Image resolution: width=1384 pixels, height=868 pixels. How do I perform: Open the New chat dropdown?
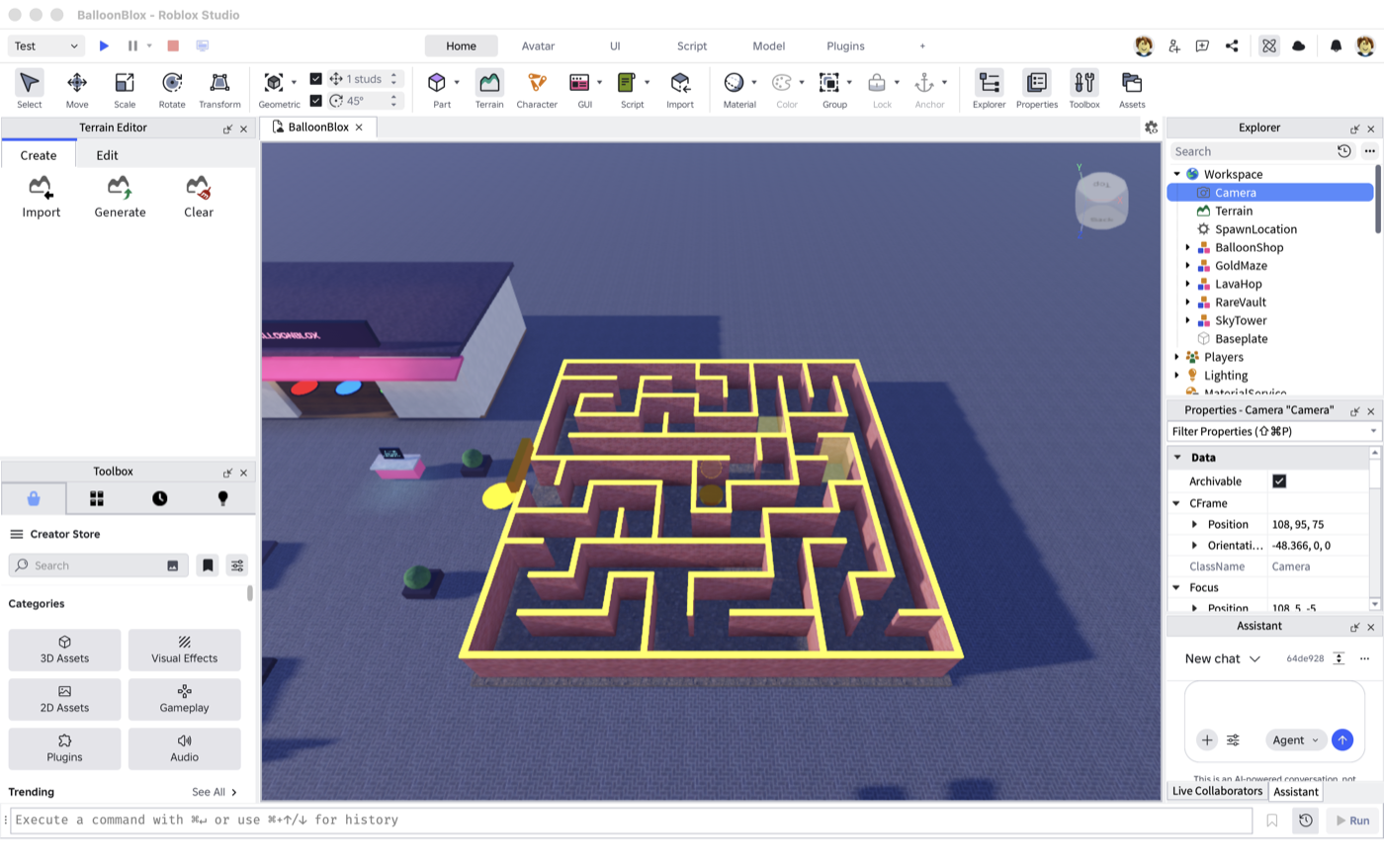click(x=1223, y=658)
